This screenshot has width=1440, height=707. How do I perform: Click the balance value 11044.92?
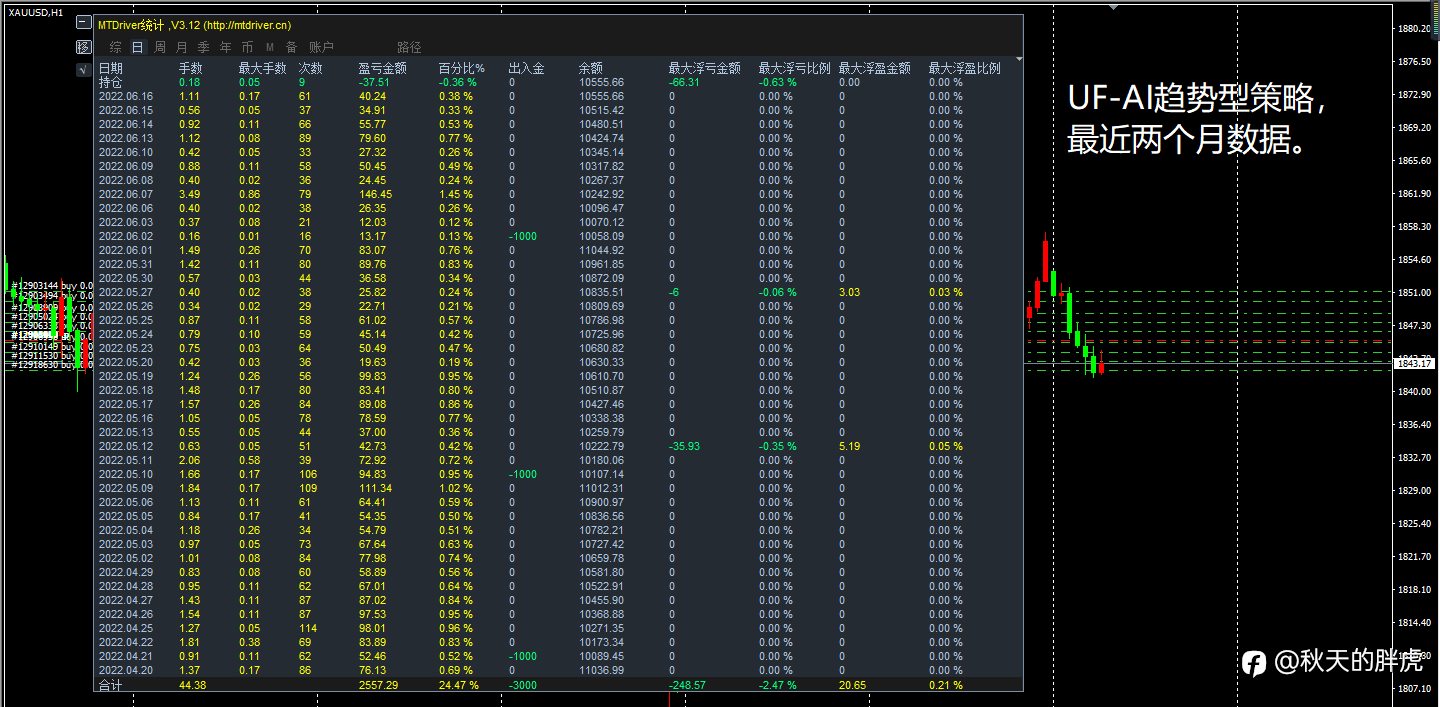tap(601, 250)
